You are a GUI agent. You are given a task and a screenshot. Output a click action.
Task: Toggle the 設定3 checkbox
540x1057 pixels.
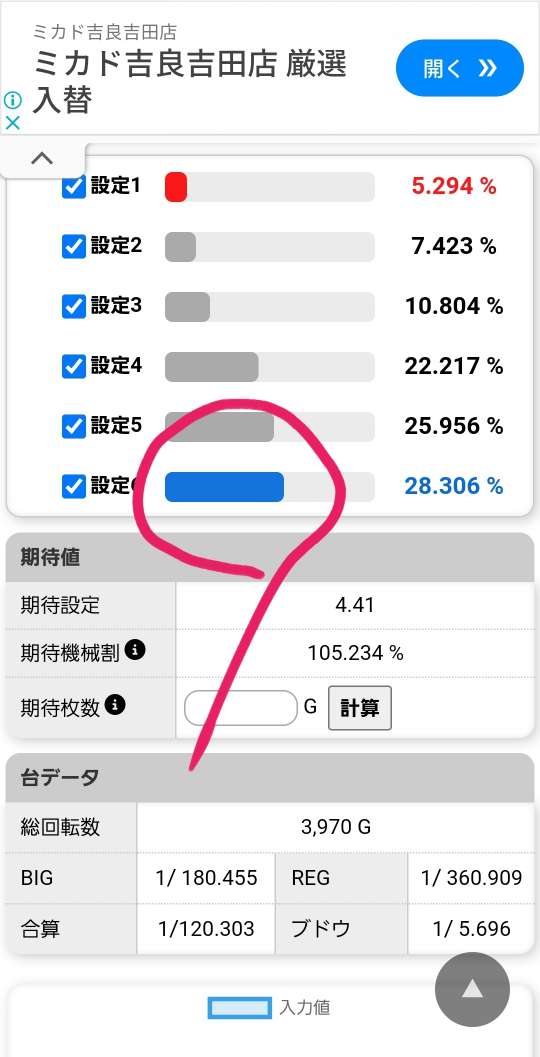[x=73, y=307]
